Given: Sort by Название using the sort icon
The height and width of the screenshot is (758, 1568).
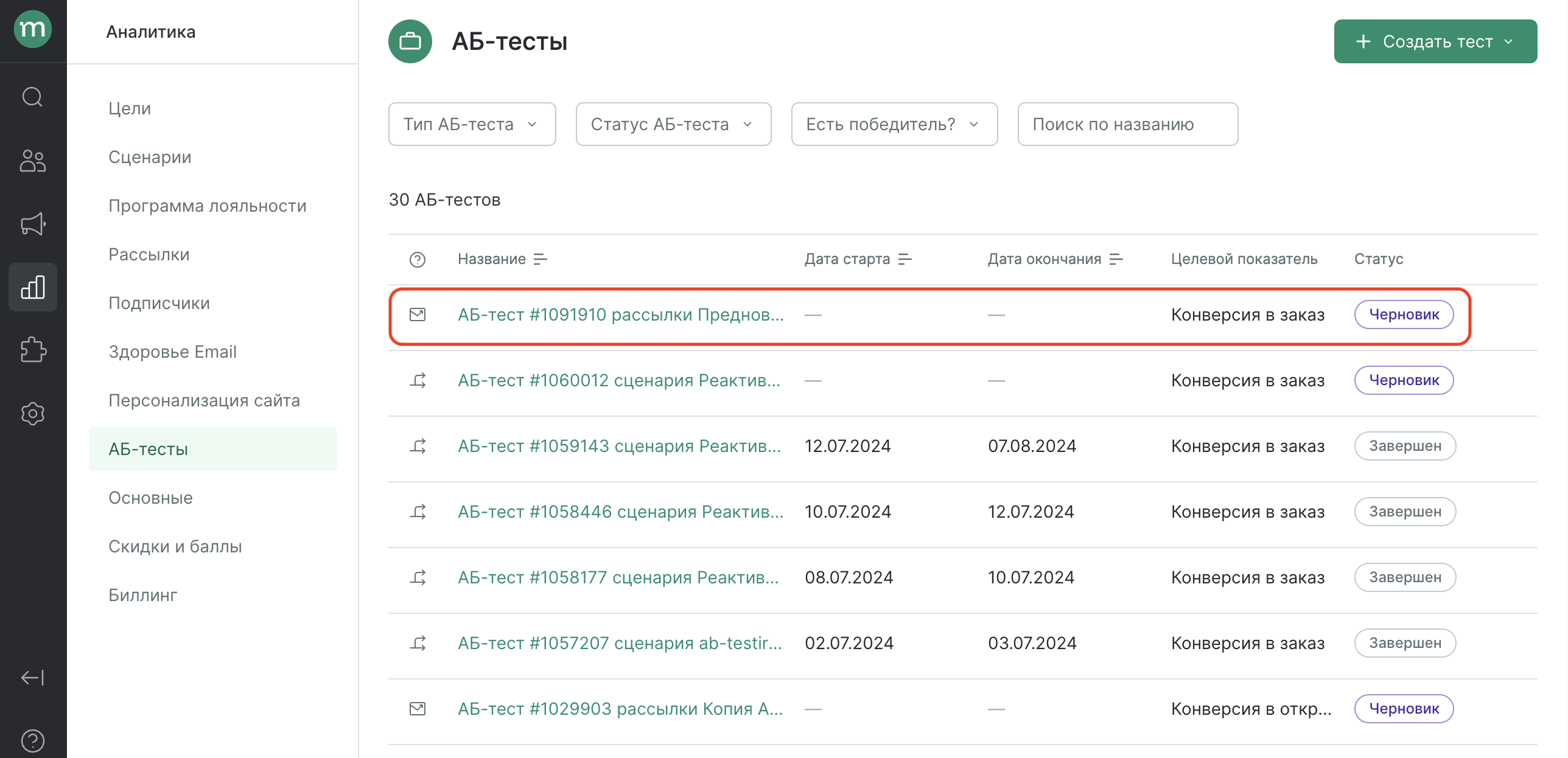Looking at the screenshot, I should coord(541,259).
